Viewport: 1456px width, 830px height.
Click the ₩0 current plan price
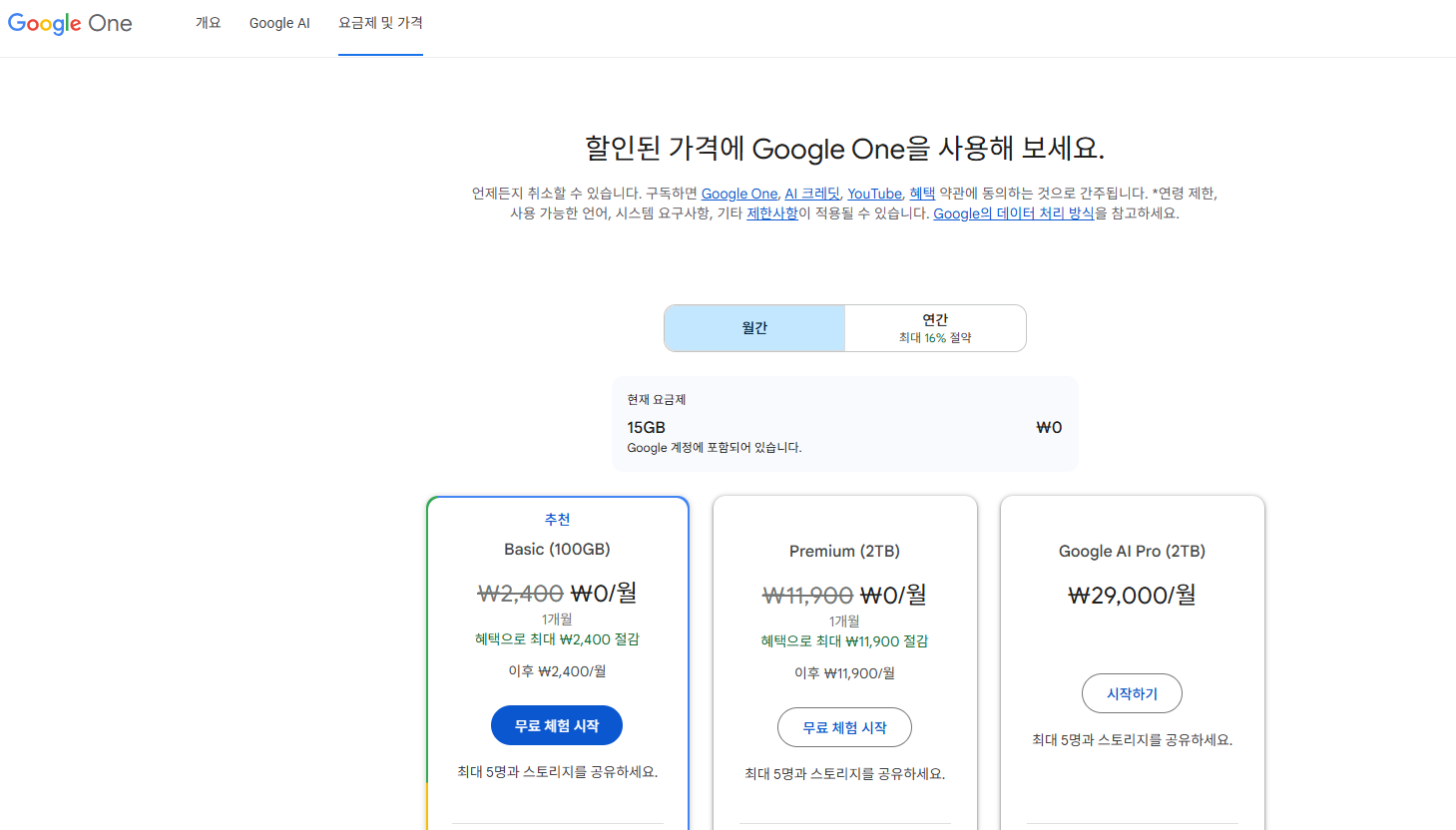pyautogui.click(x=1049, y=427)
